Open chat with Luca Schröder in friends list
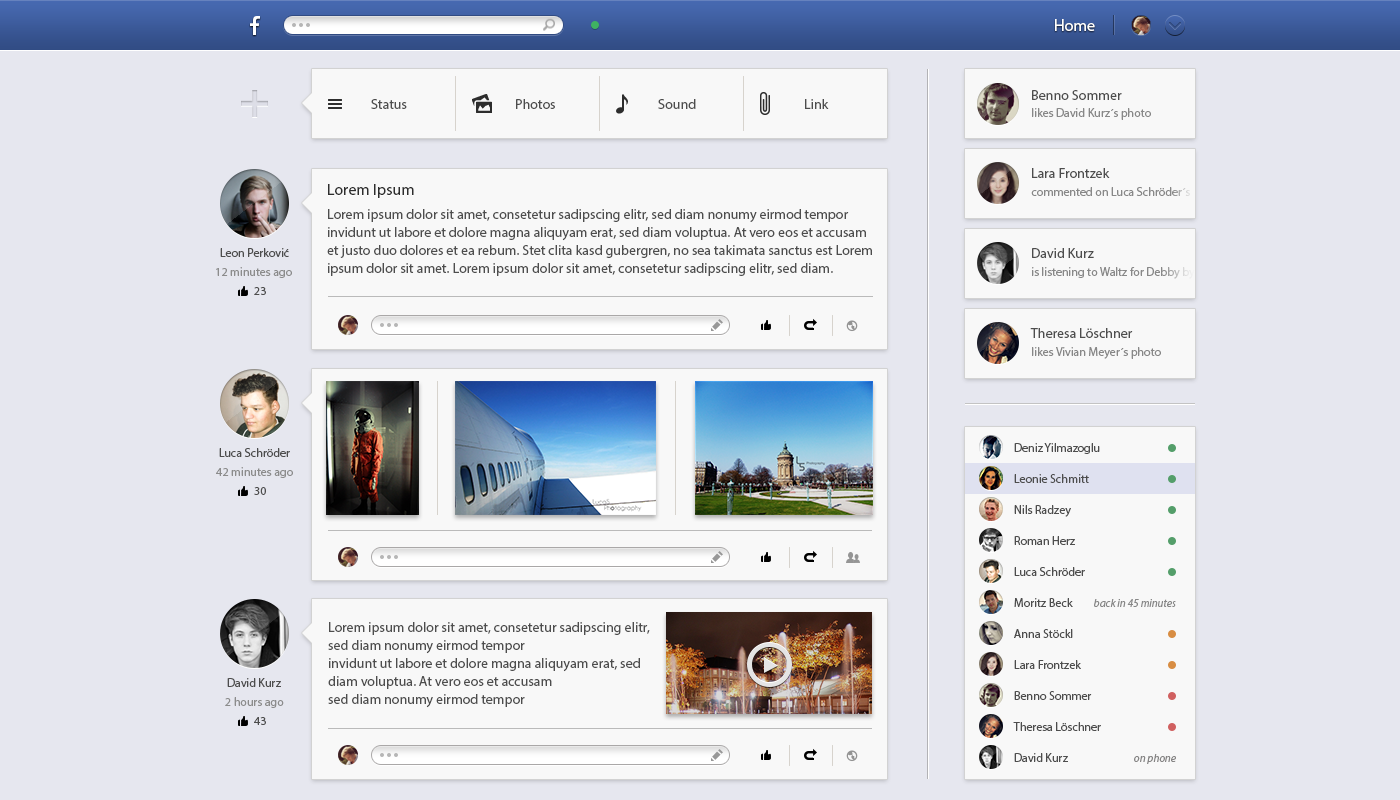This screenshot has height=800, width=1400. click(1079, 572)
